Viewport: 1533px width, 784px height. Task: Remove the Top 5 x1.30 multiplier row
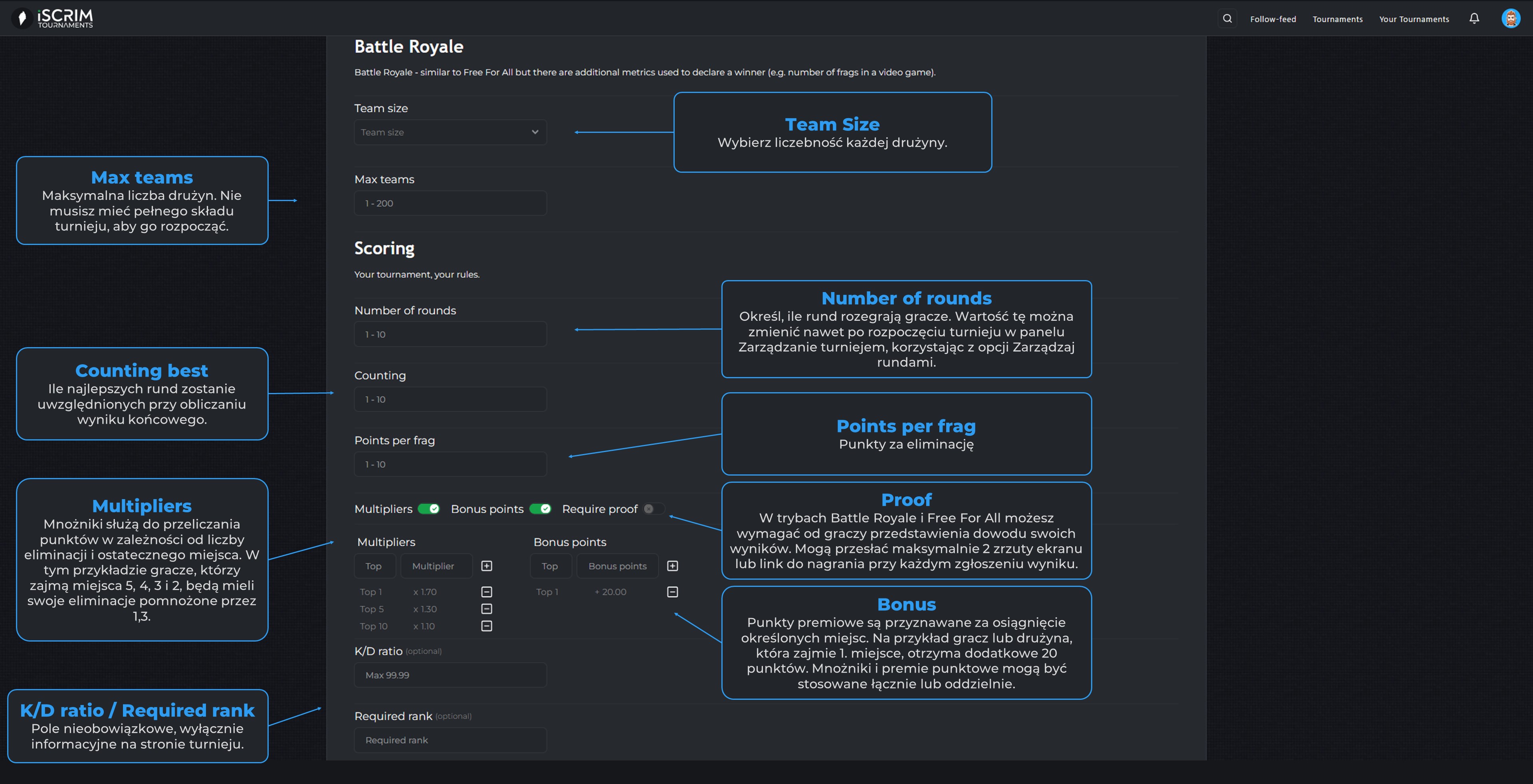[486, 608]
